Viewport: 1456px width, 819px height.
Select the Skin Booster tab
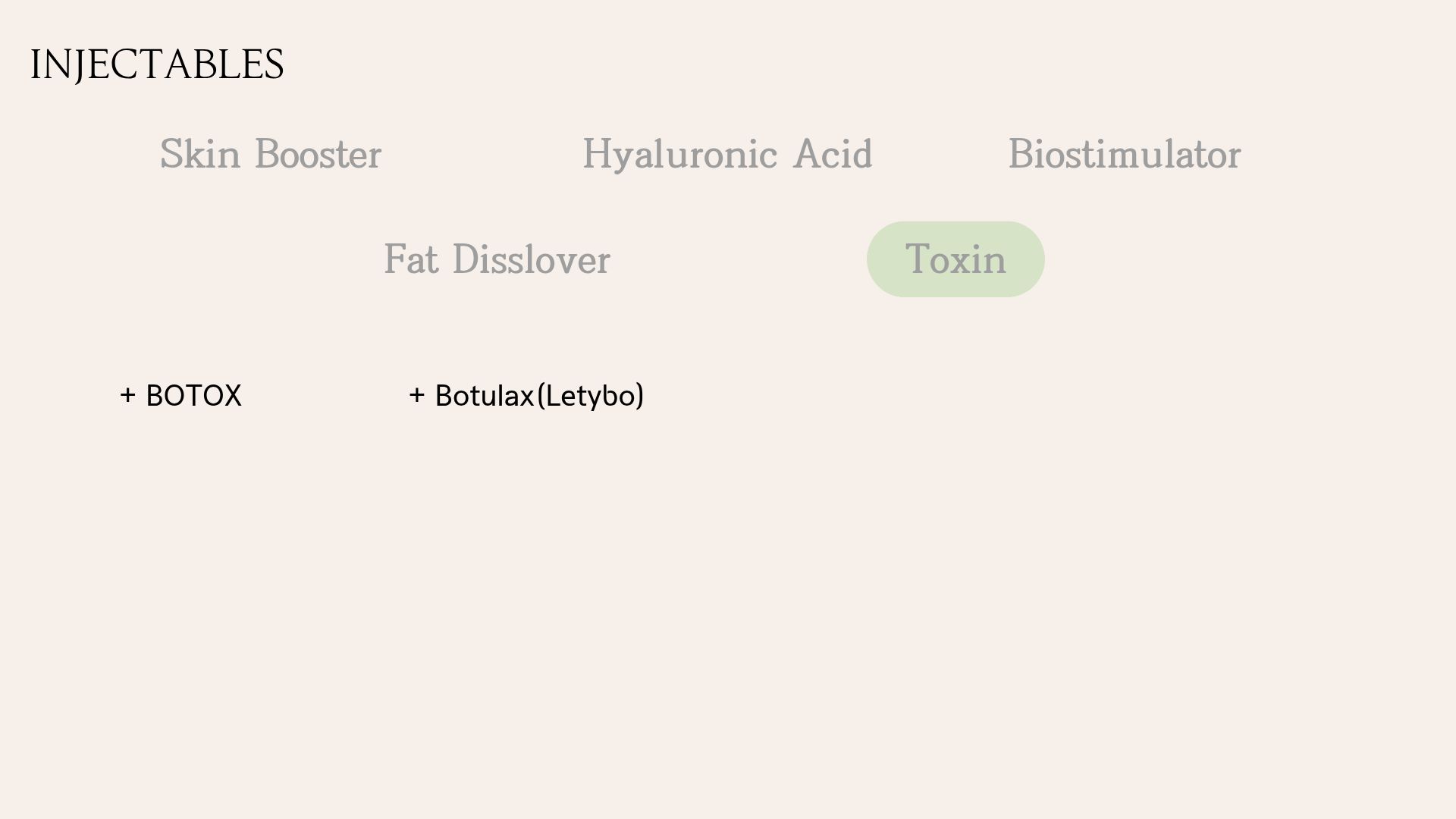pyautogui.click(x=270, y=155)
